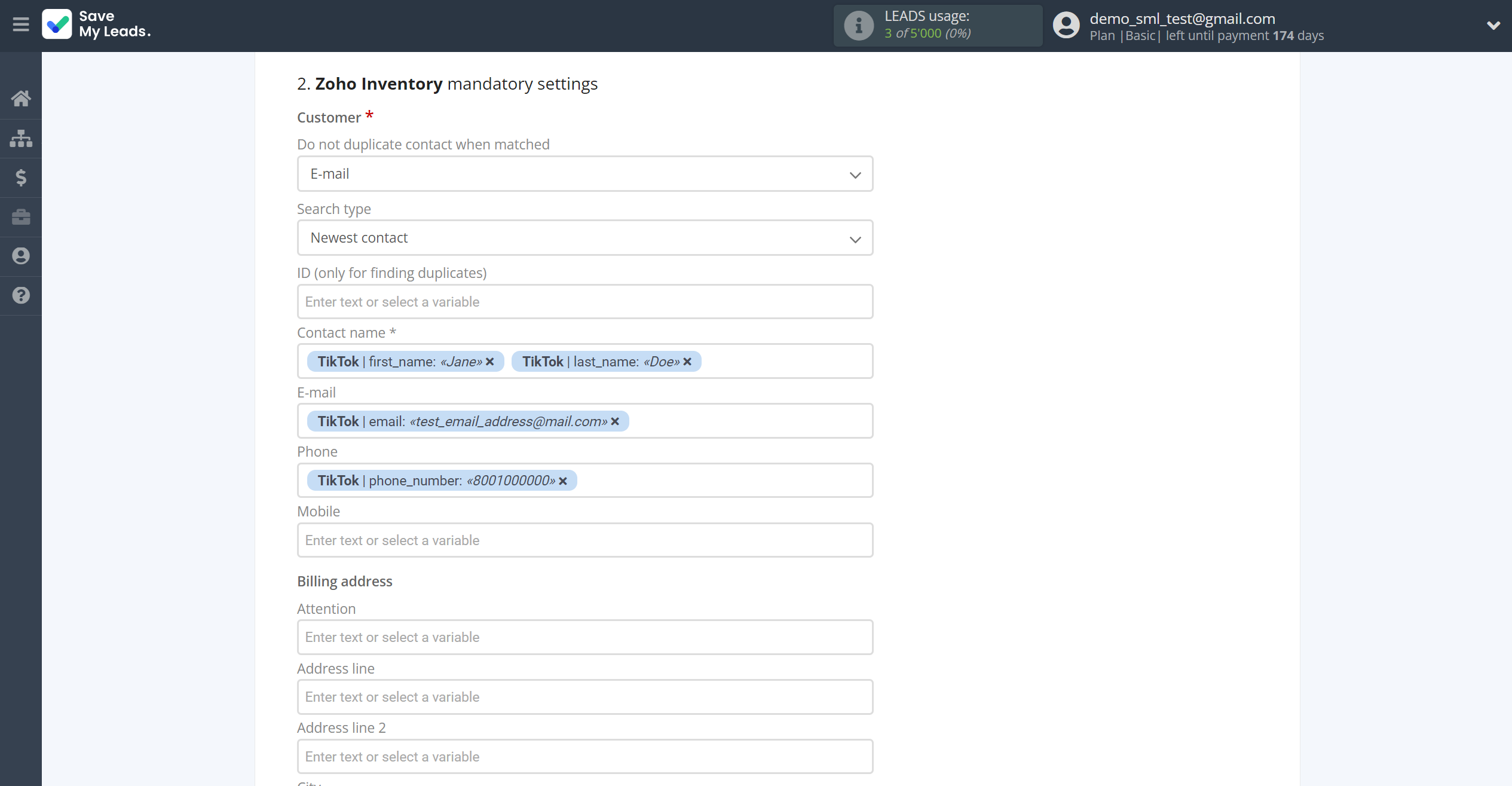Viewport: 1512px width, 786px height.
Task: Open connections sitemap icon in sidebar
Action: [x=21, y=138]
